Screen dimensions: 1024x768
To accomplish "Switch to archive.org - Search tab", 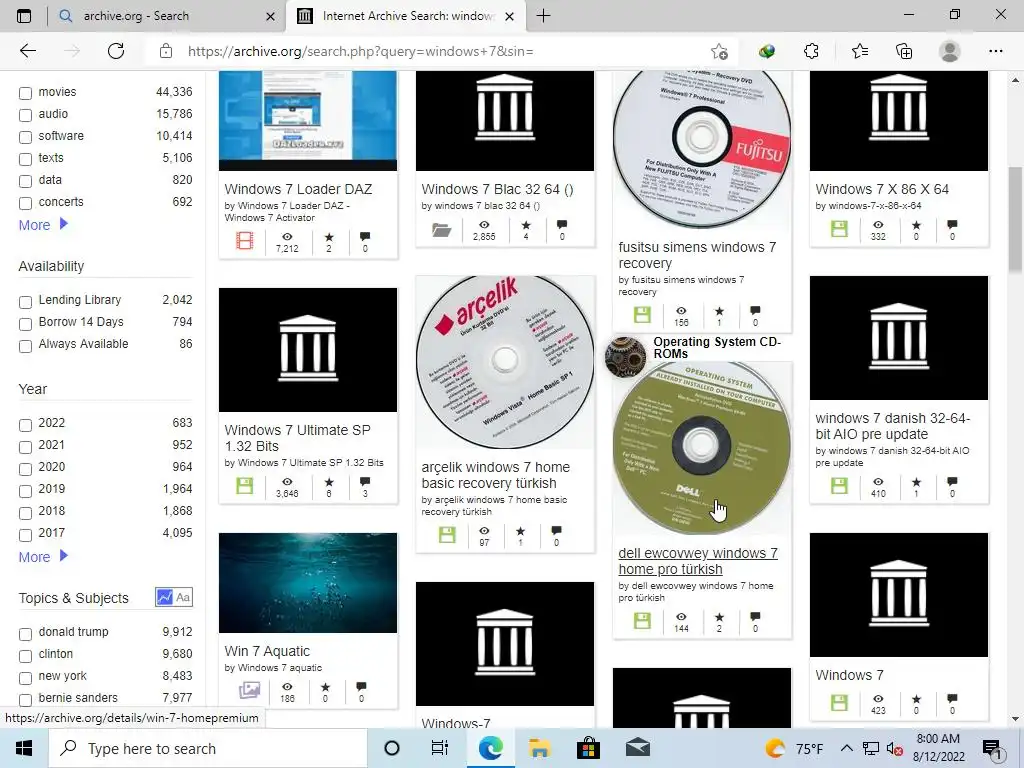I will point(167,16).
